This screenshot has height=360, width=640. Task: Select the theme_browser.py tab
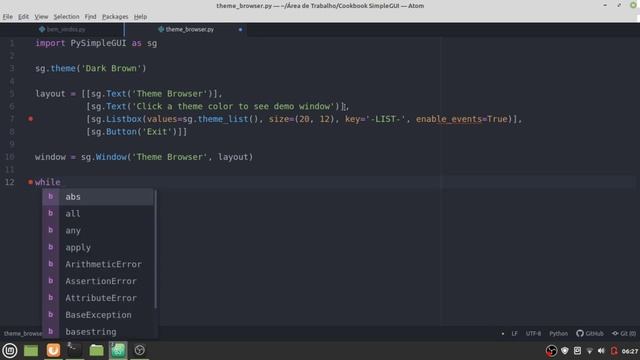[x=186, y=29]
